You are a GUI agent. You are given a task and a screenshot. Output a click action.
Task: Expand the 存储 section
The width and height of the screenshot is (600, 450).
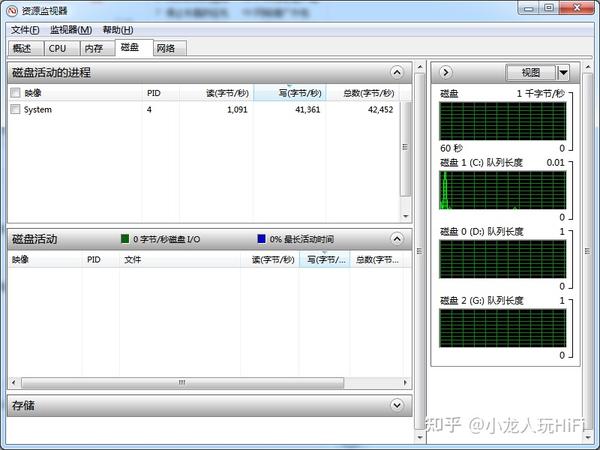(397, 405)
